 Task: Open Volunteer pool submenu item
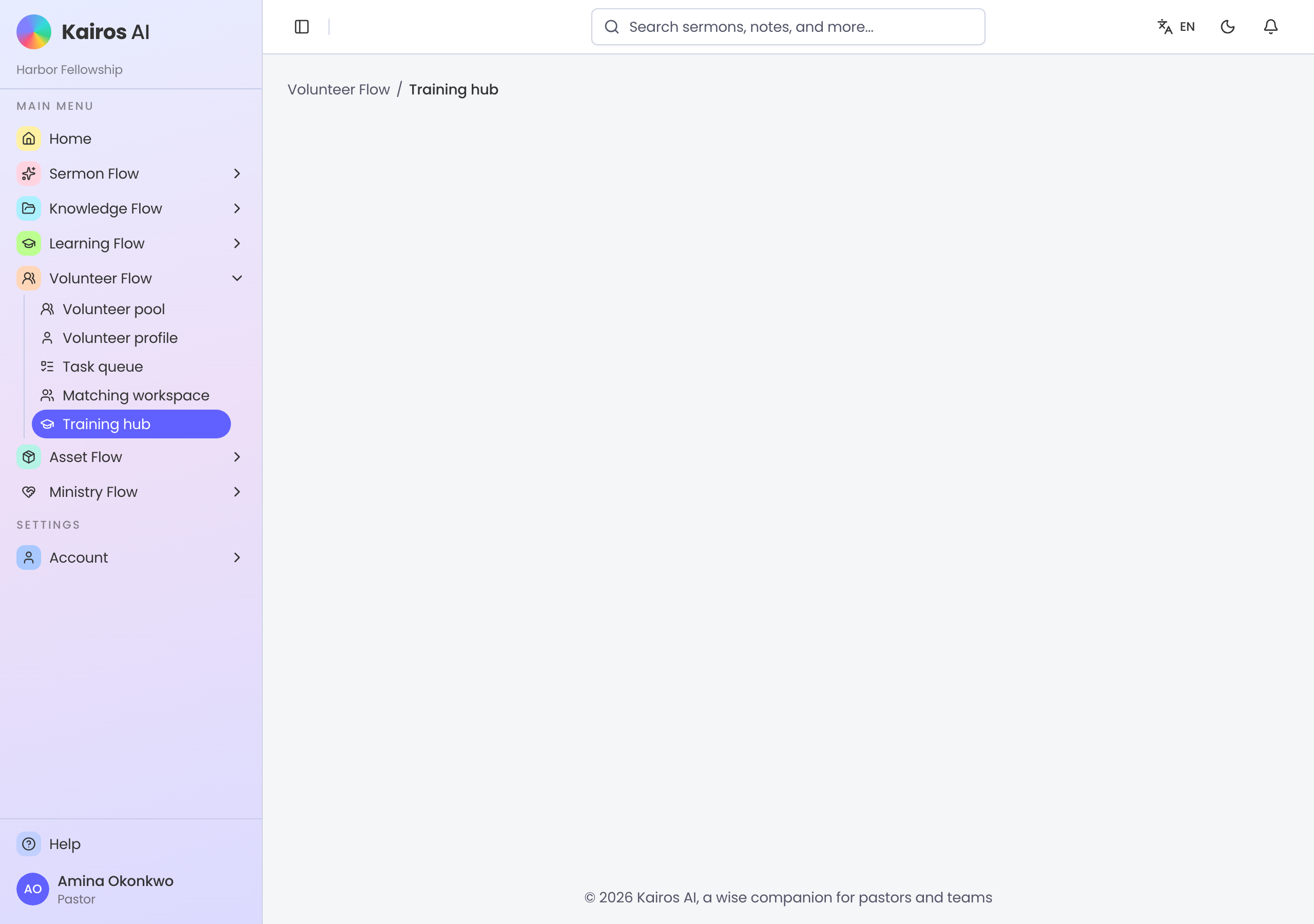coord(131,309)
